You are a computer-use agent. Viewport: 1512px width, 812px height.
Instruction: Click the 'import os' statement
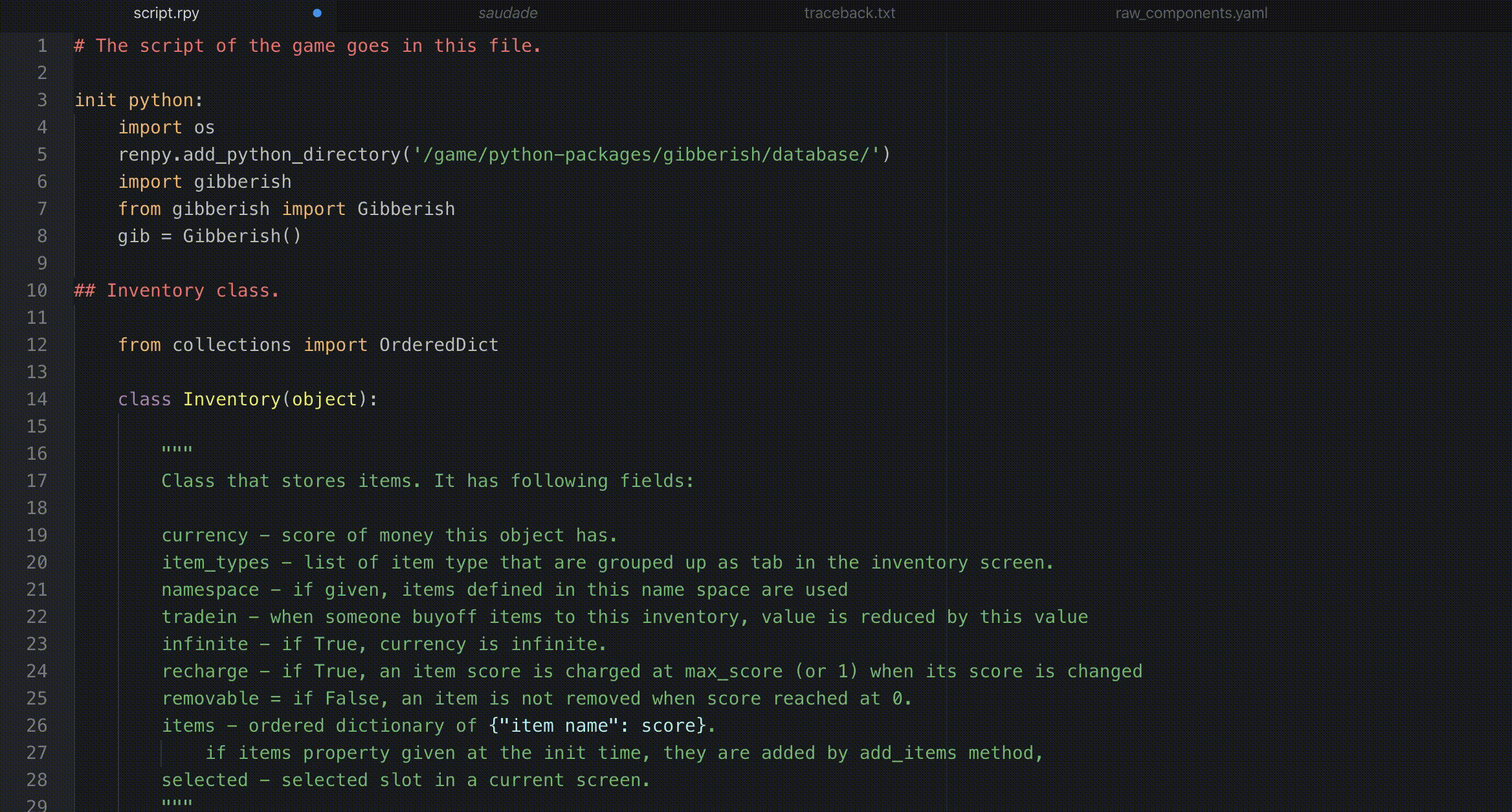coord(166,128)
